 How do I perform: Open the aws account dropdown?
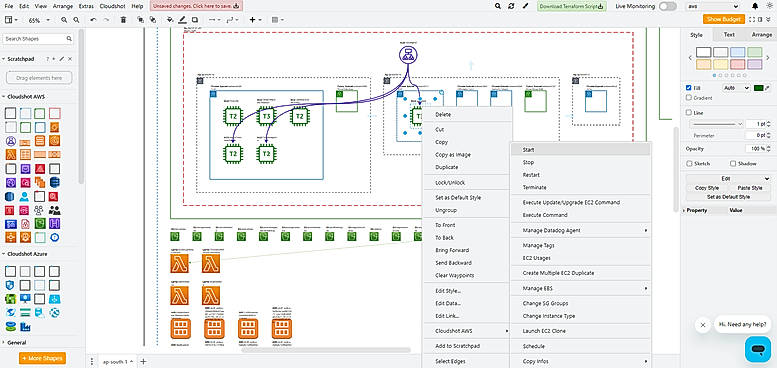pyautogui.click(x=713, y=6)
